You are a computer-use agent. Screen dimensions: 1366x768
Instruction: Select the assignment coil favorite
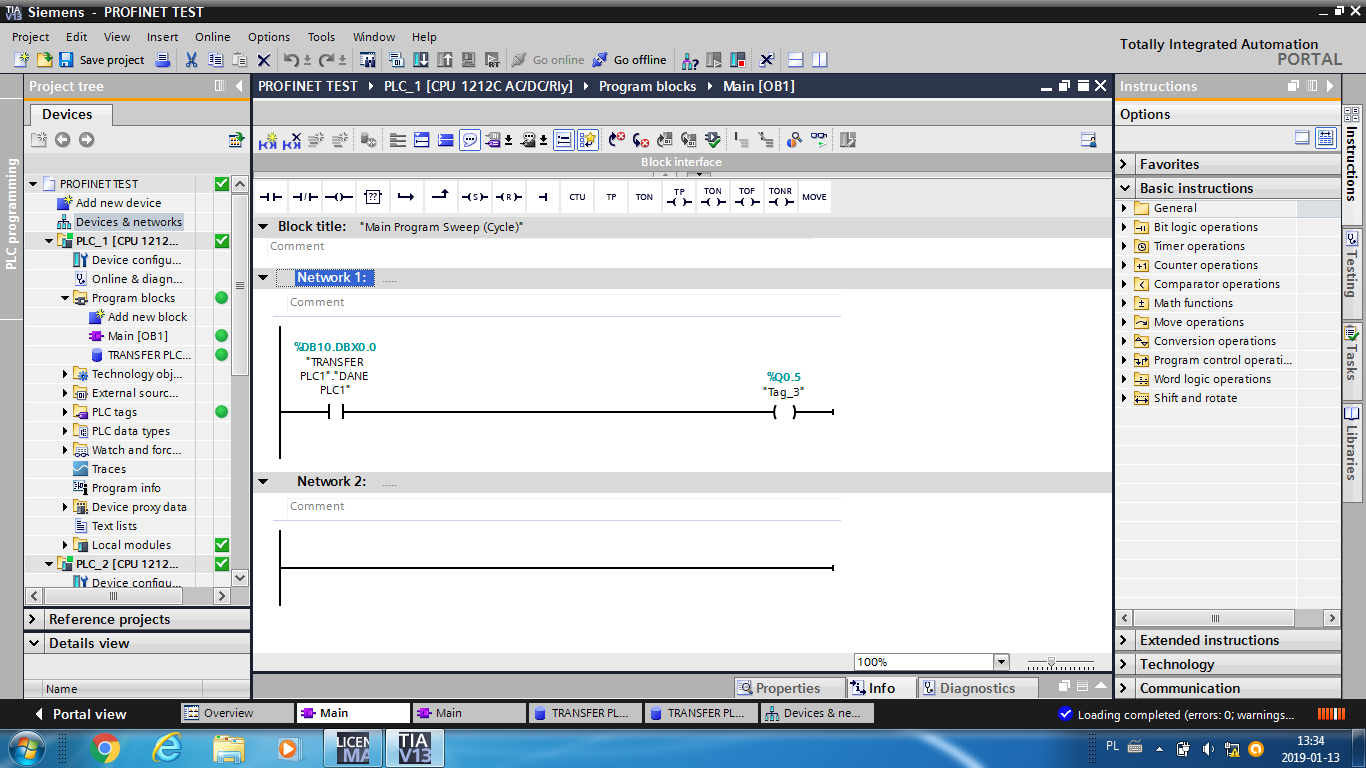[339, 197]
